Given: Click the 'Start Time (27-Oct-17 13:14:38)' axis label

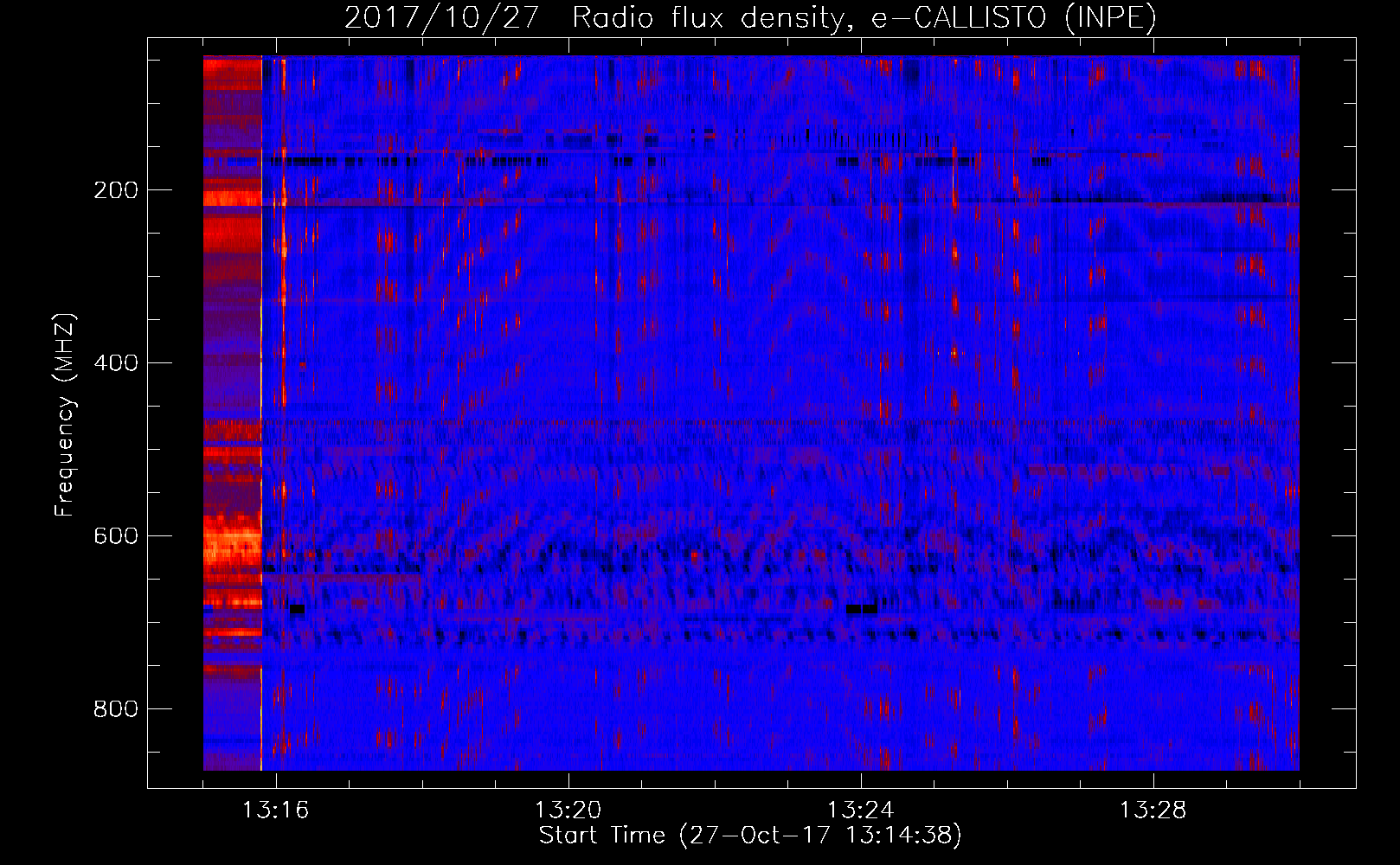Looking at the screenshot, I should (750, 836).
